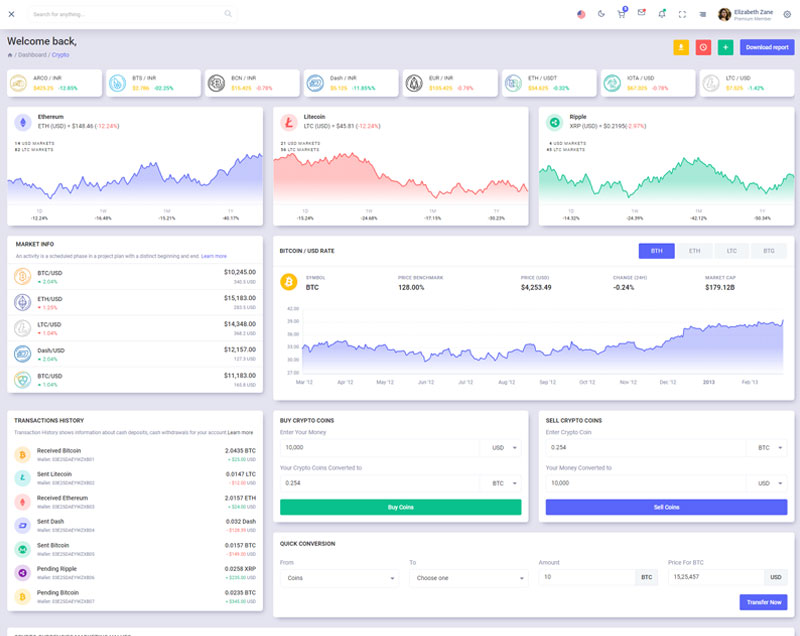The image size is (800, 636).
Task: Open the Quick Conversion From Coins dropdown
Action: click(x=338, y=578)
